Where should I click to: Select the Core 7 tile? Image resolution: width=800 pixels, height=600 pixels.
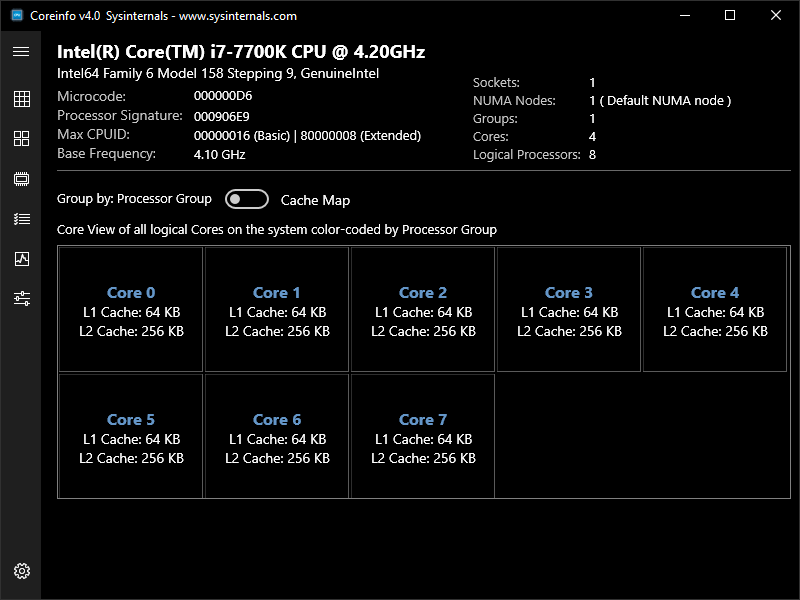423,437
